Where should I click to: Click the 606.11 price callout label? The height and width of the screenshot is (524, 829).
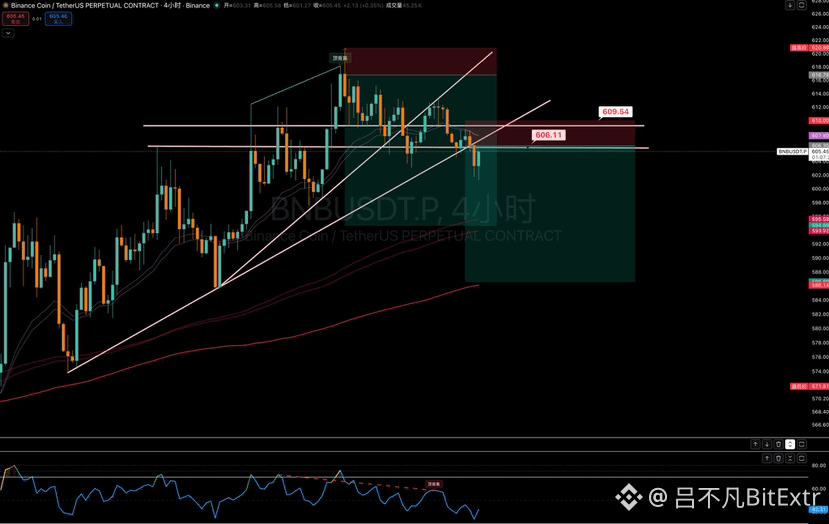tap(548, 135)
